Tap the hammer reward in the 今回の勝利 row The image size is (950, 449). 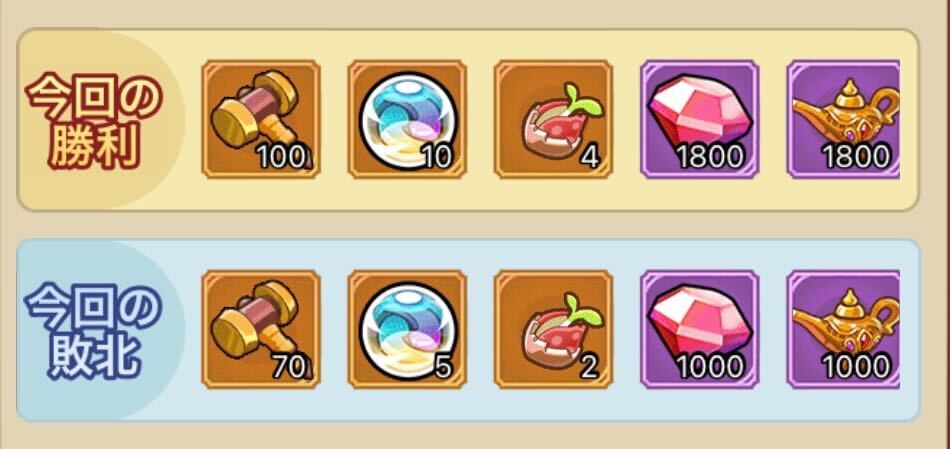[x=261, y=119]
